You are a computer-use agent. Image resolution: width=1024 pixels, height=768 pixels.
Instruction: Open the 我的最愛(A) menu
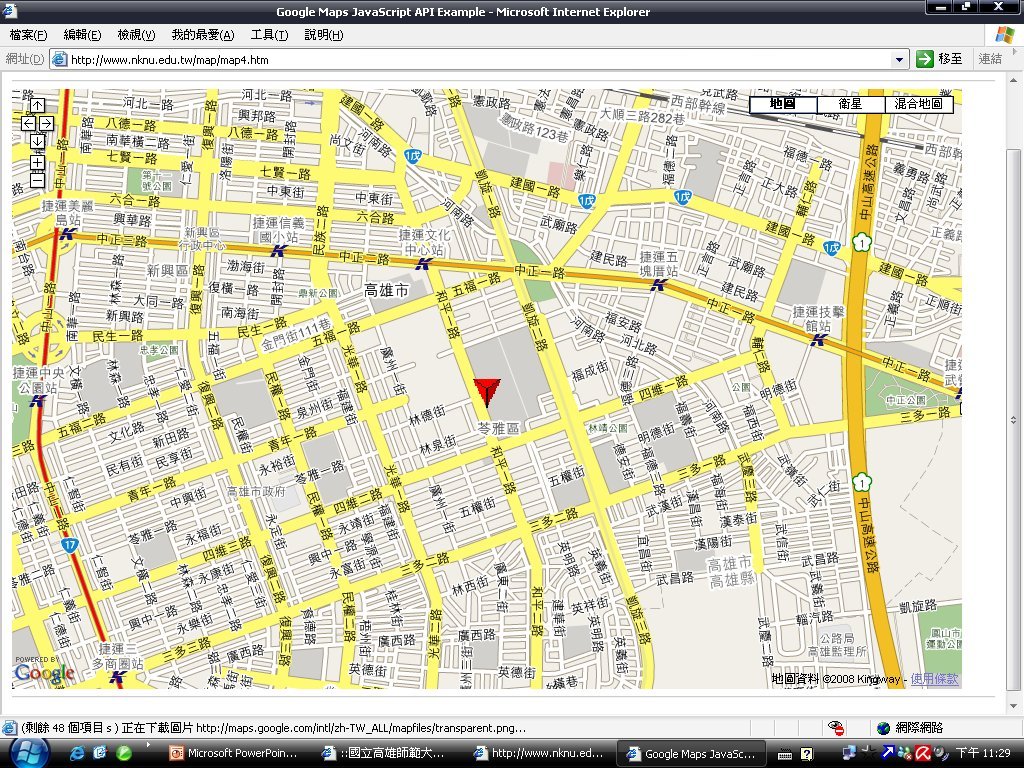(x=202, y=35)
